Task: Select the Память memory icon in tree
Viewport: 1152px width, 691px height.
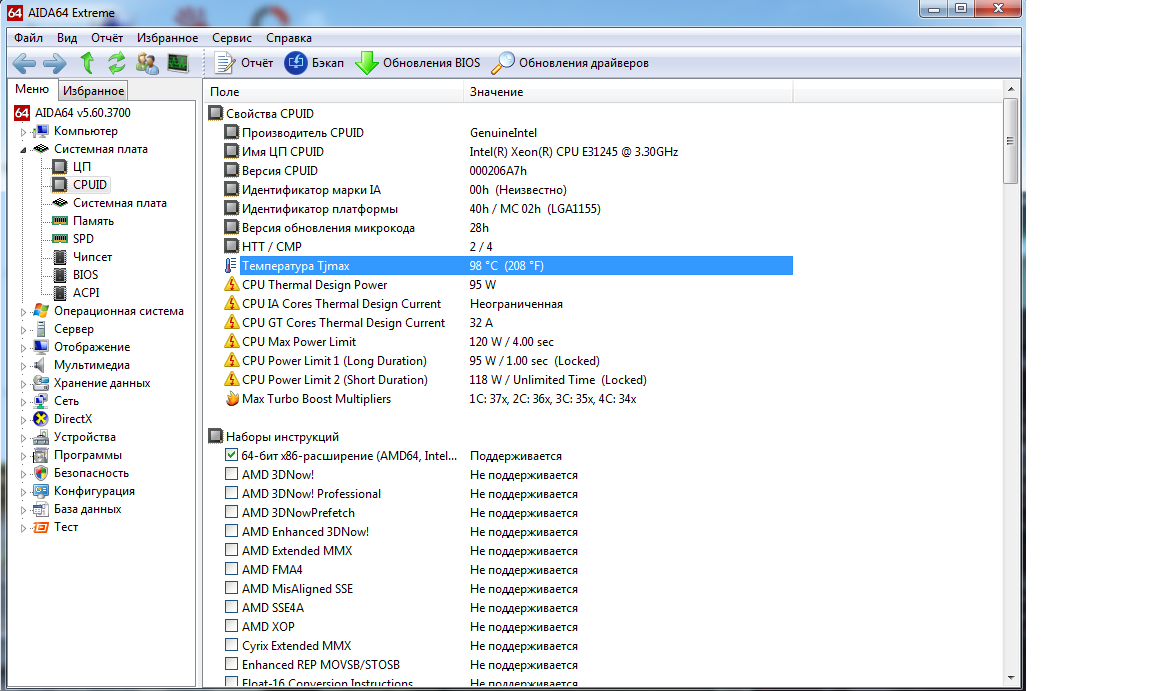Action: point(60,220)
